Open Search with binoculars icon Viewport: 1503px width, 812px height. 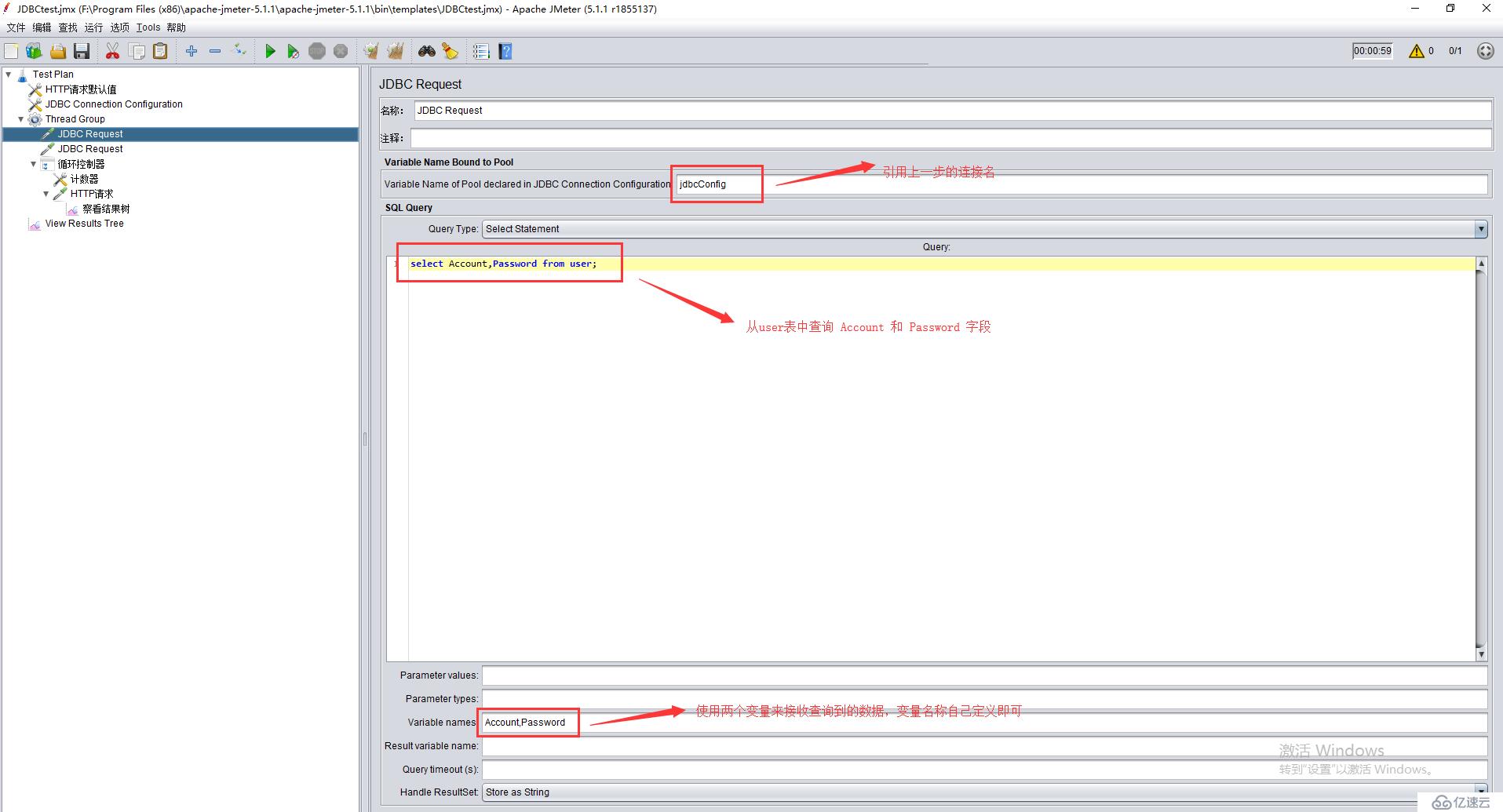click(426, 51)
